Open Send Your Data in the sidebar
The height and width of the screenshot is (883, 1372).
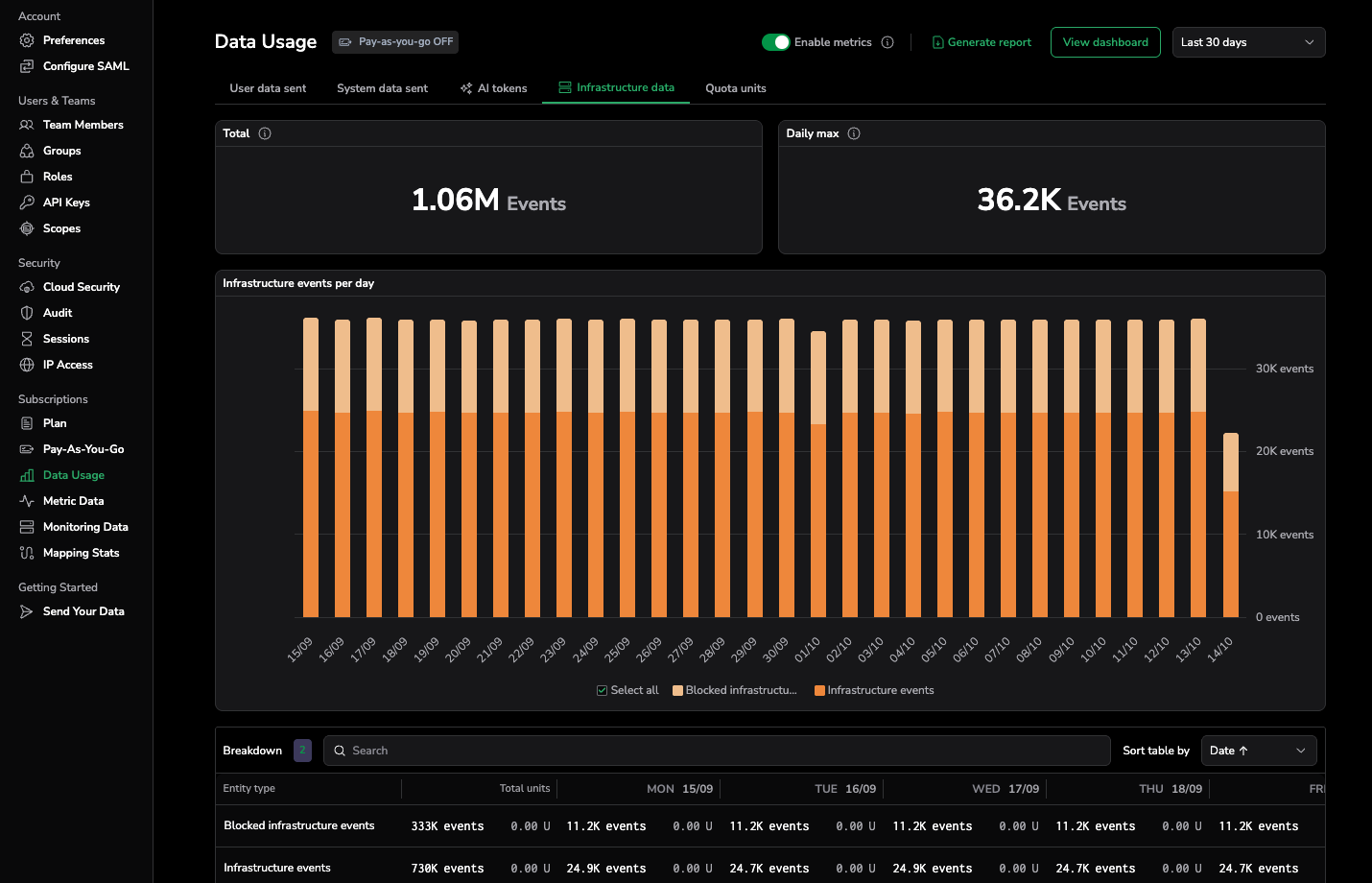[83, 611]
